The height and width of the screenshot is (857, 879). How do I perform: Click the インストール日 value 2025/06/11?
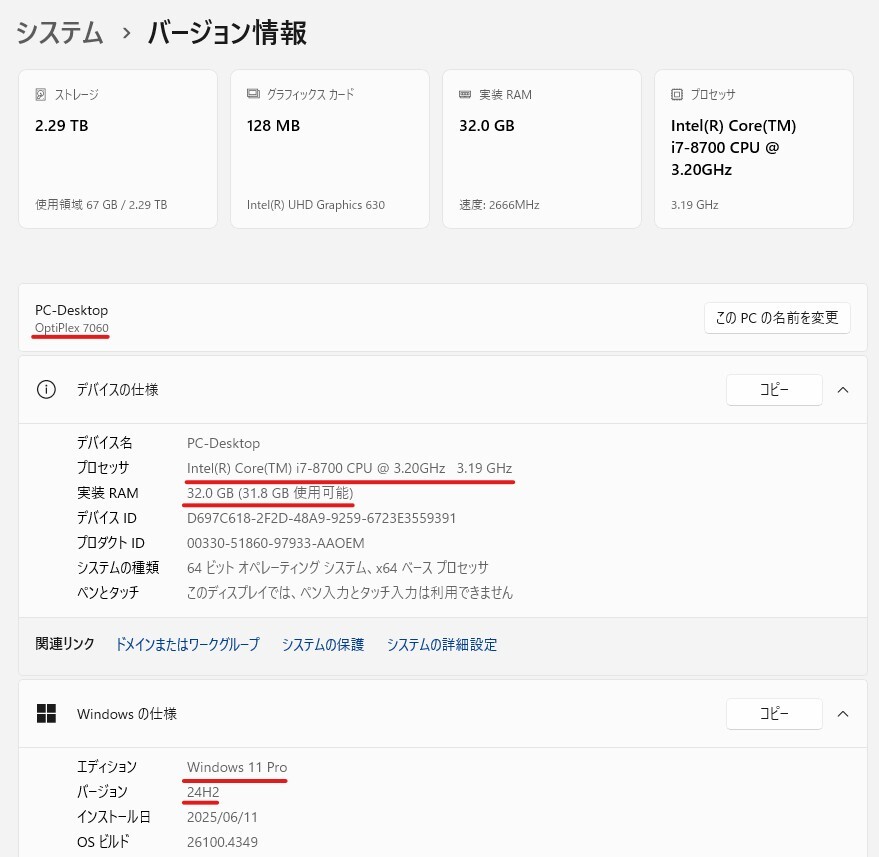point(222,817)
